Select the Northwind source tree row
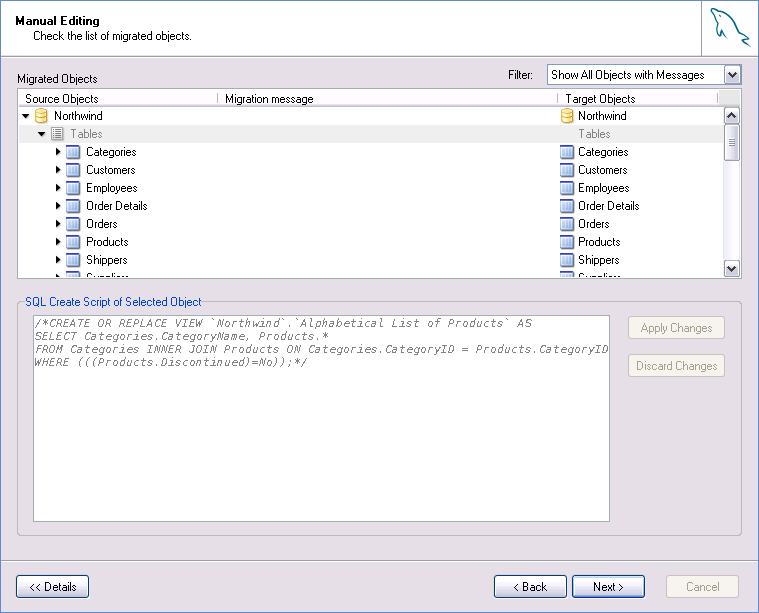The image size is (759, 613). pyautogui.click(x=371, y=116)
